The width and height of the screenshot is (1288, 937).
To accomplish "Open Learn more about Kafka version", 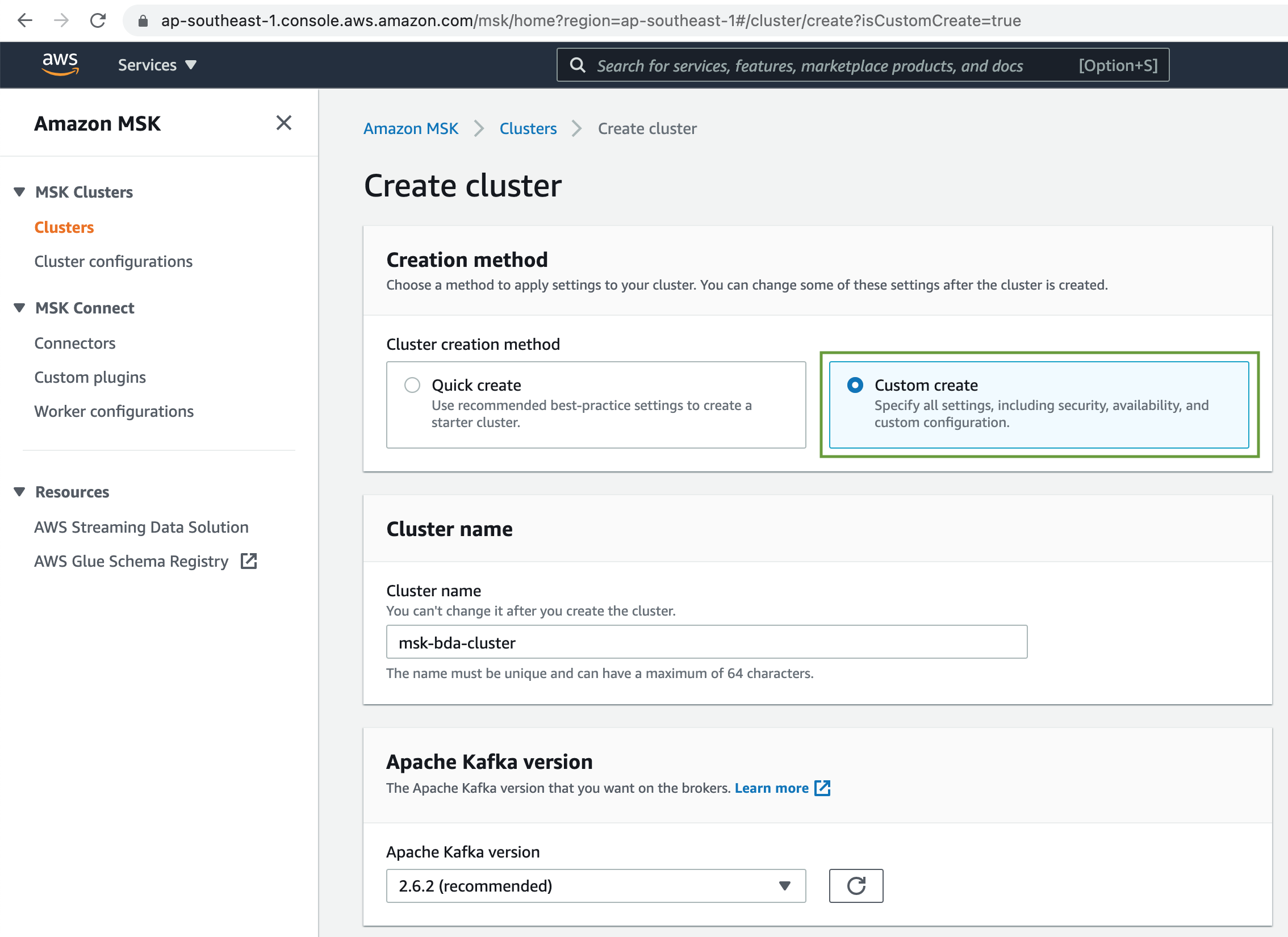I will coord(772,788).
